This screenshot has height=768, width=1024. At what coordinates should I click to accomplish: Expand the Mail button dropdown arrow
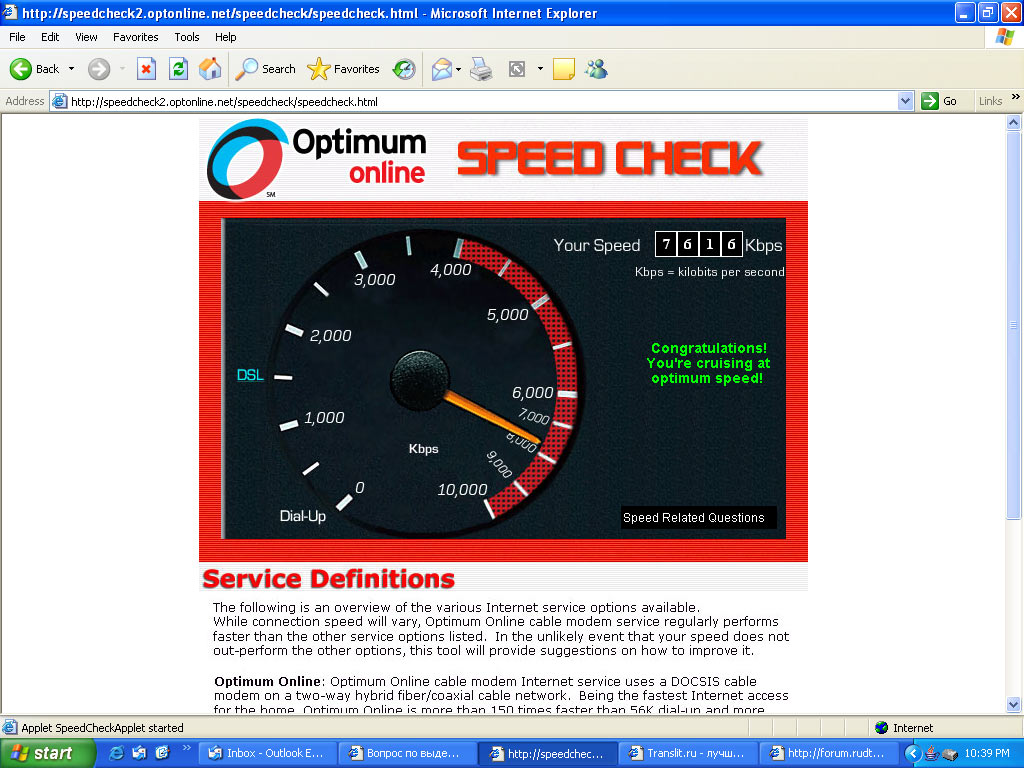coord(458,69)
